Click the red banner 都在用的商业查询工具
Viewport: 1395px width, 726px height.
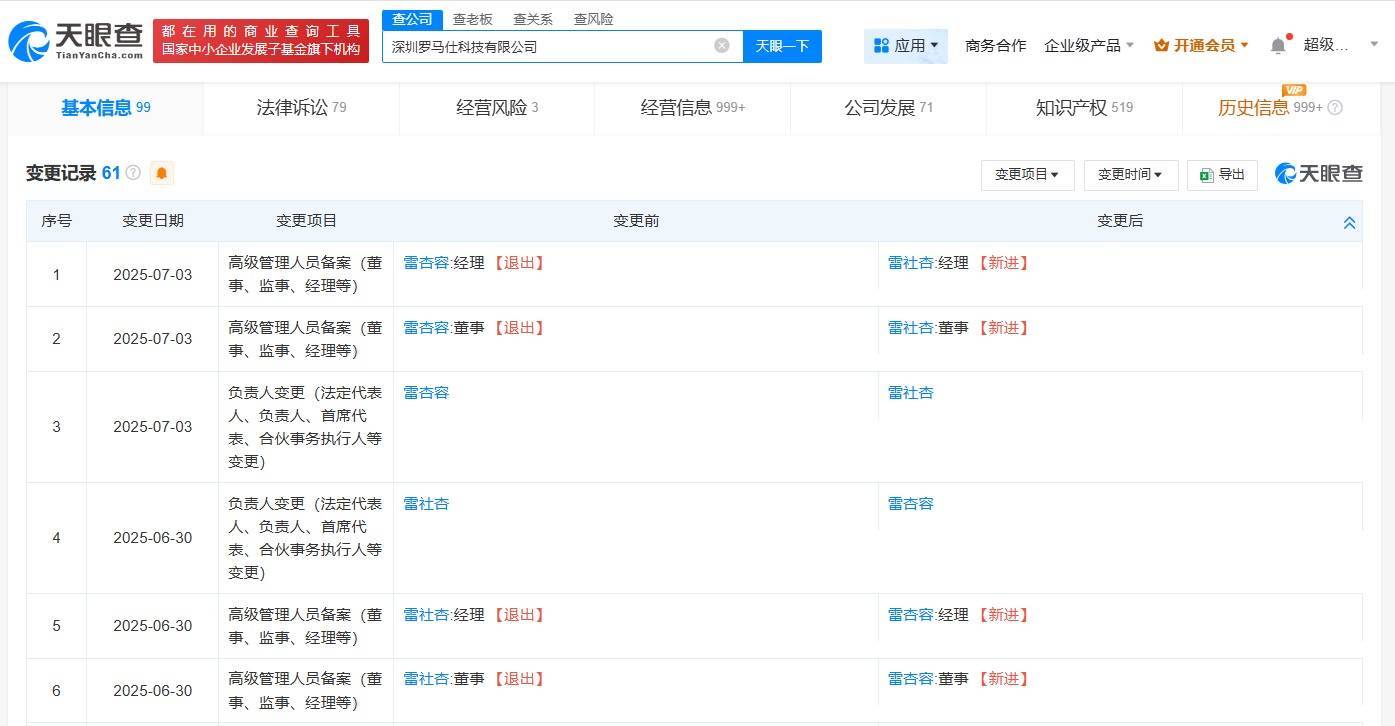[x=261, y=40]
